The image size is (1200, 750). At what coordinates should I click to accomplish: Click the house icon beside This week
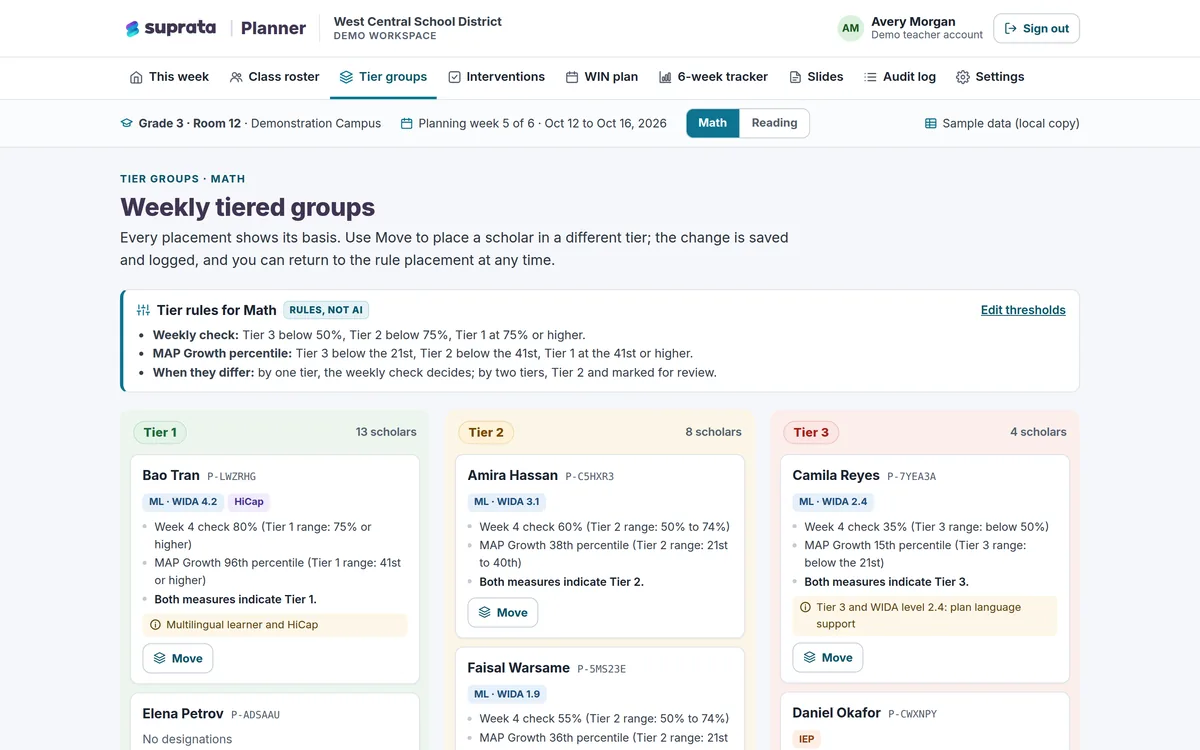click(x=136, y=77)
